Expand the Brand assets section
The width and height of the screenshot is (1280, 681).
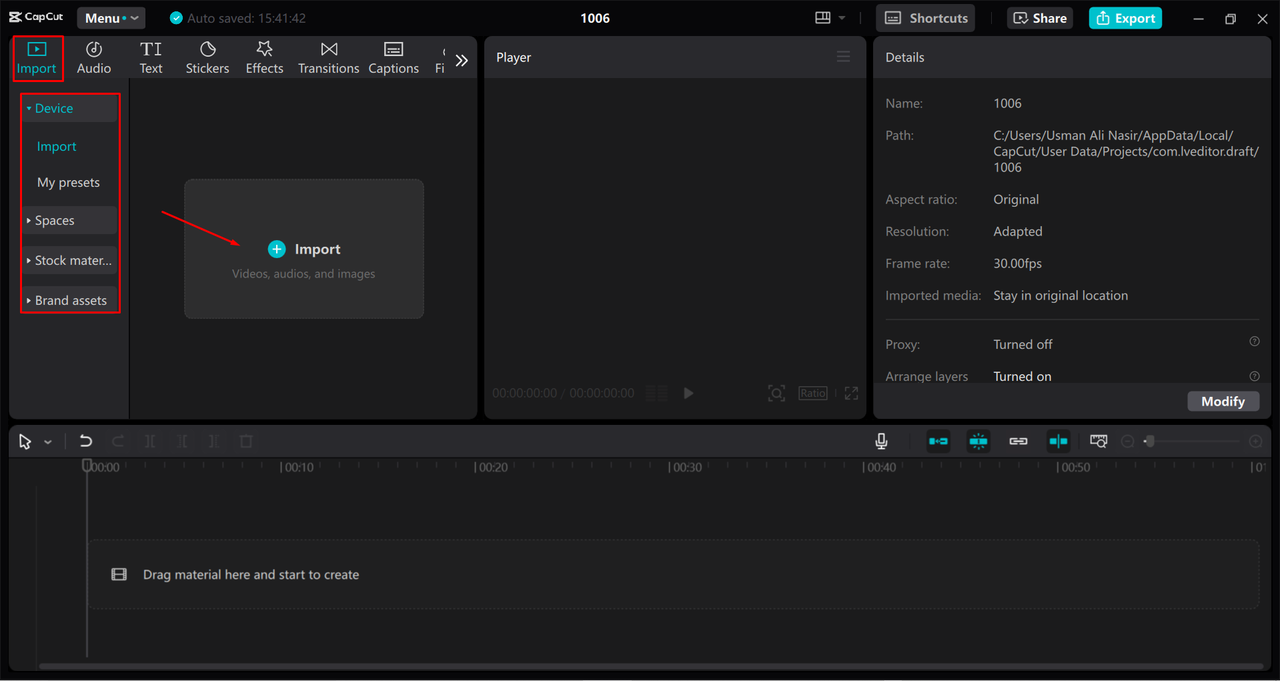[x=70, y=300]
